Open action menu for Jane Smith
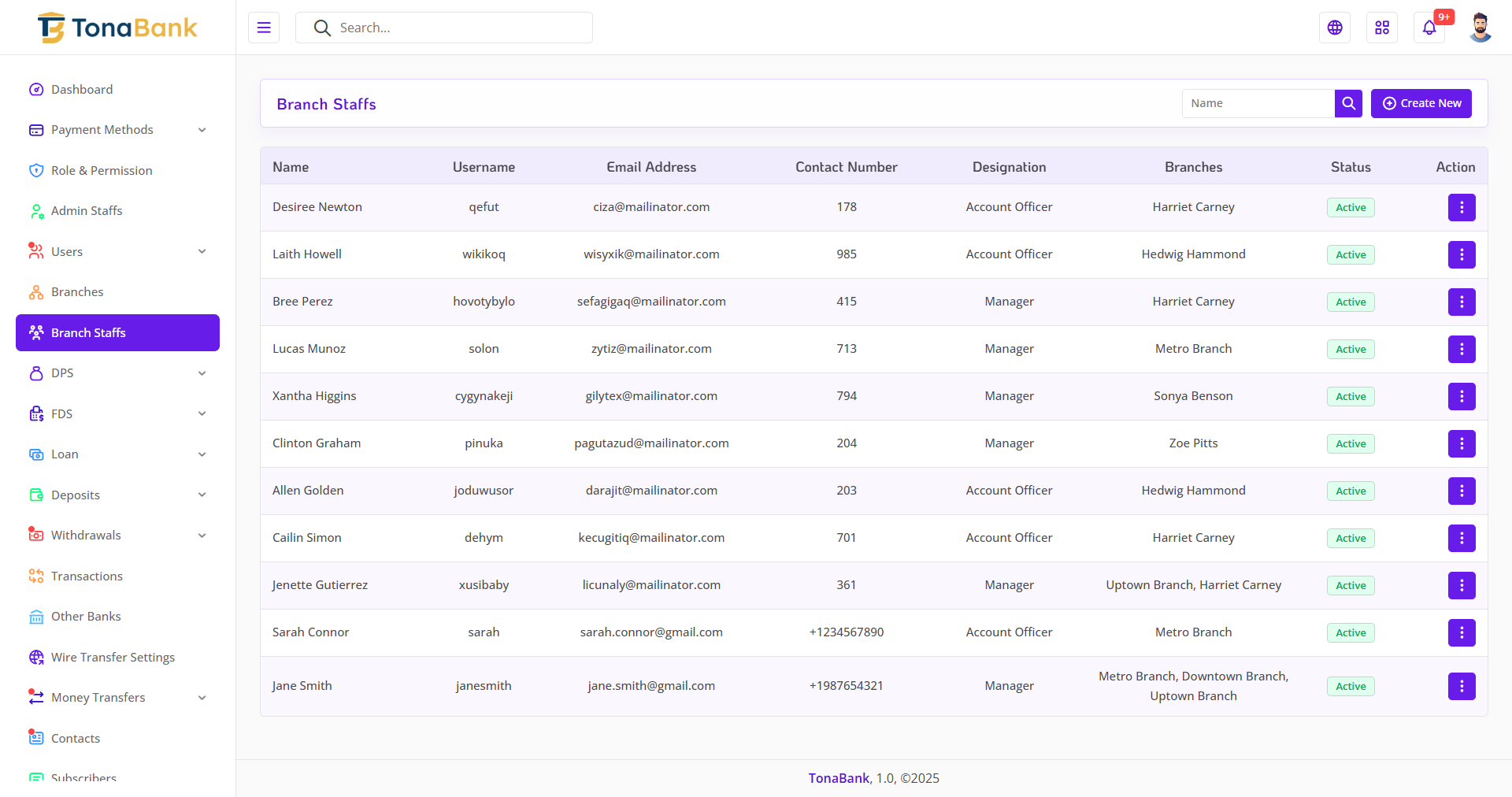The width and height of the screenshot is (1512, 797). coord(1462,686)
